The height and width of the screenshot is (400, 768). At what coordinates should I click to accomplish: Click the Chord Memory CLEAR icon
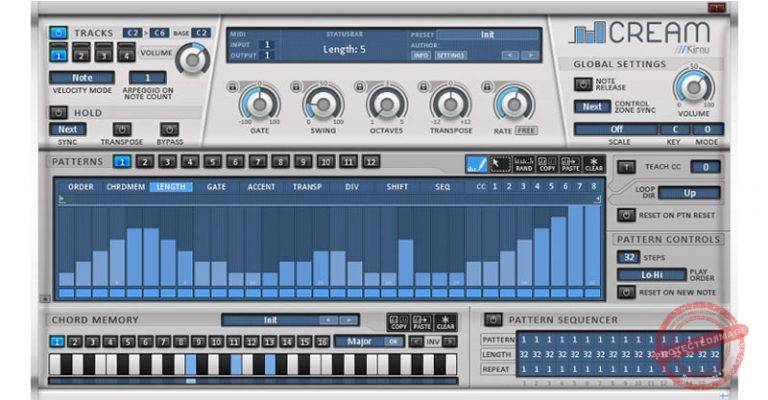point(445,322)
